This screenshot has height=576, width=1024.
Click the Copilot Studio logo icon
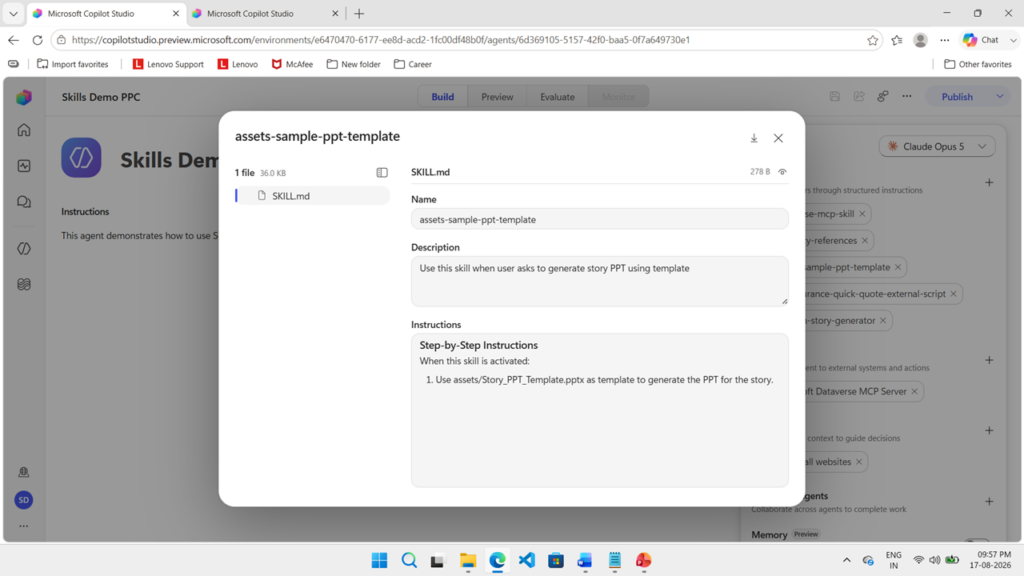[24, 97]
